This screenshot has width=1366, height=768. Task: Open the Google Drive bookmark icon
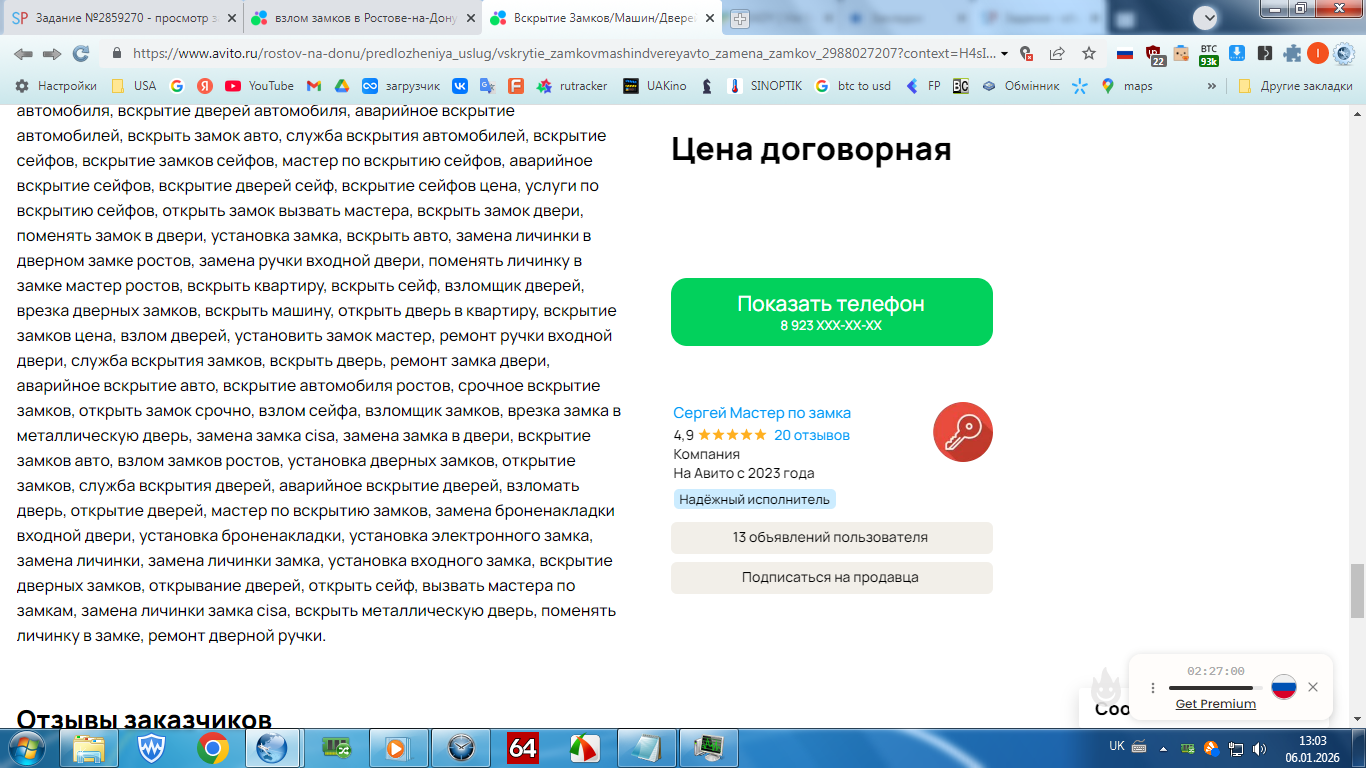coord(341,86)
